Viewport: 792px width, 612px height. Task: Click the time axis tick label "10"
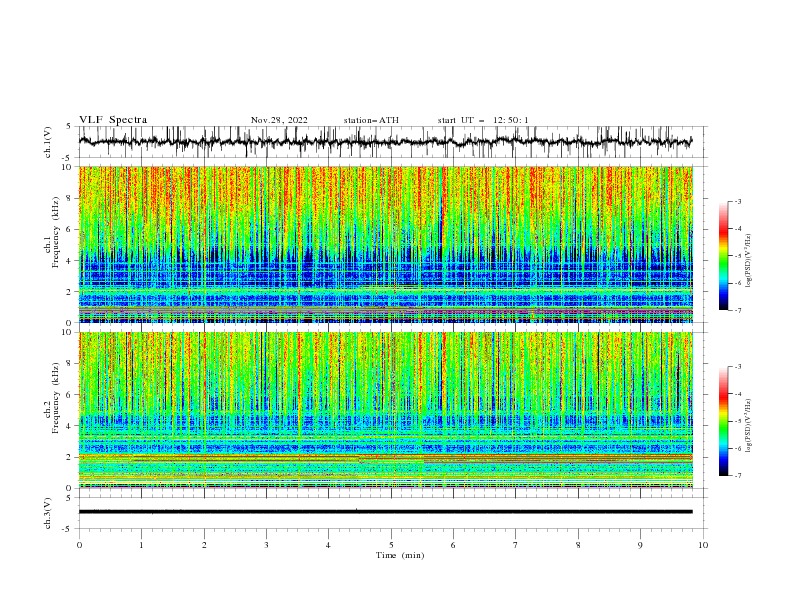click(703, 545)
